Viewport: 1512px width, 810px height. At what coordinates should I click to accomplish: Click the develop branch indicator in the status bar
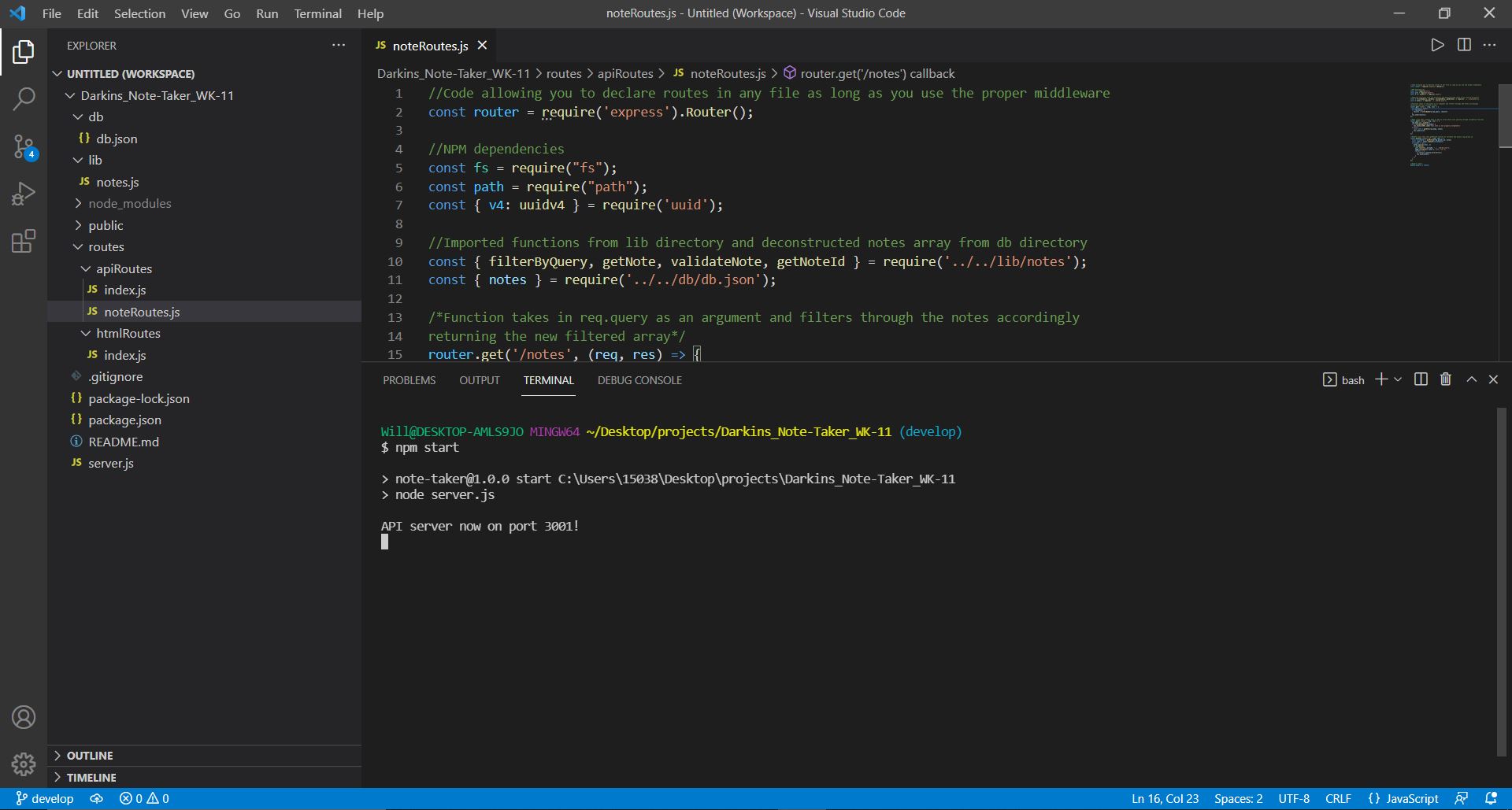click(x=45, y=798)
